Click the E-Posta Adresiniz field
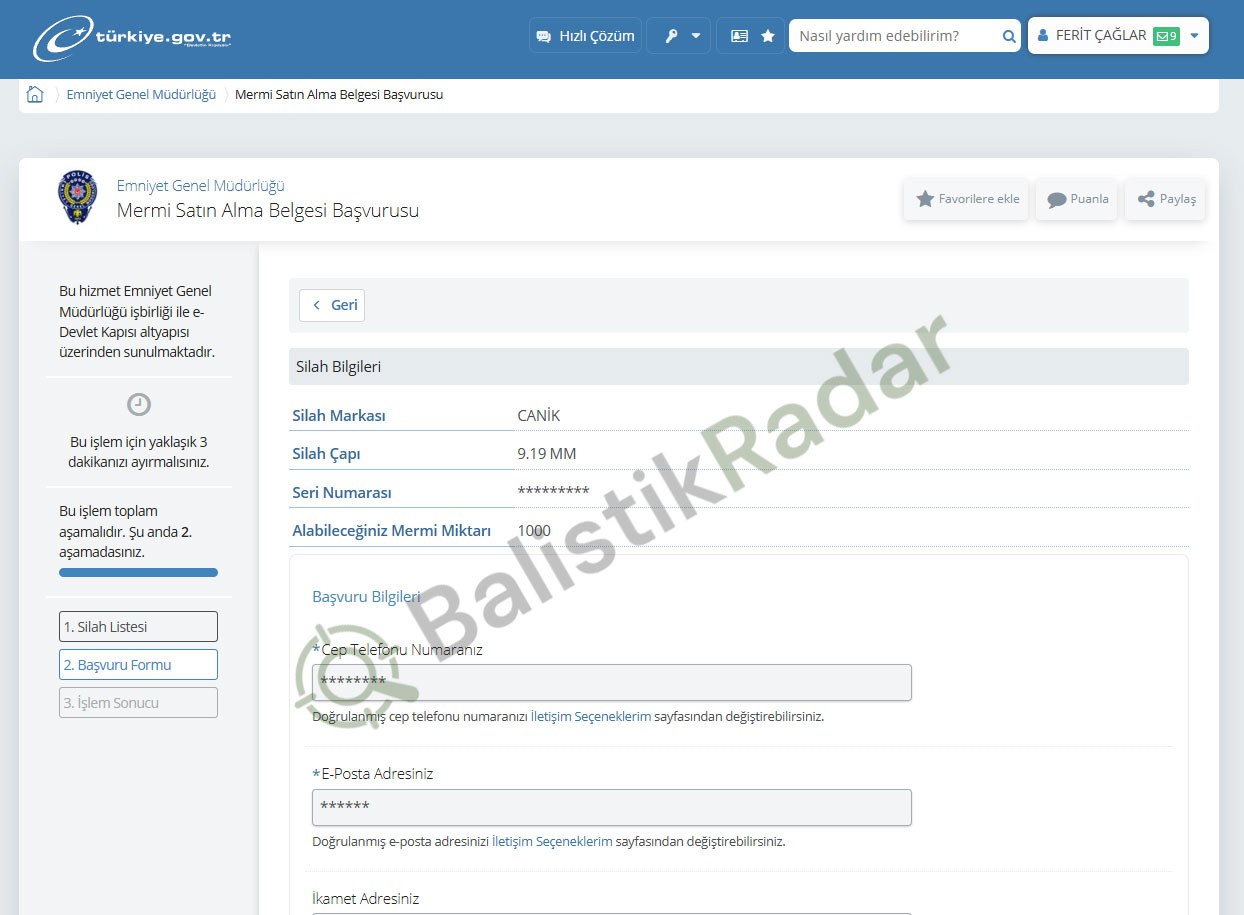1244x915 pixels. [x=612, y=807]
